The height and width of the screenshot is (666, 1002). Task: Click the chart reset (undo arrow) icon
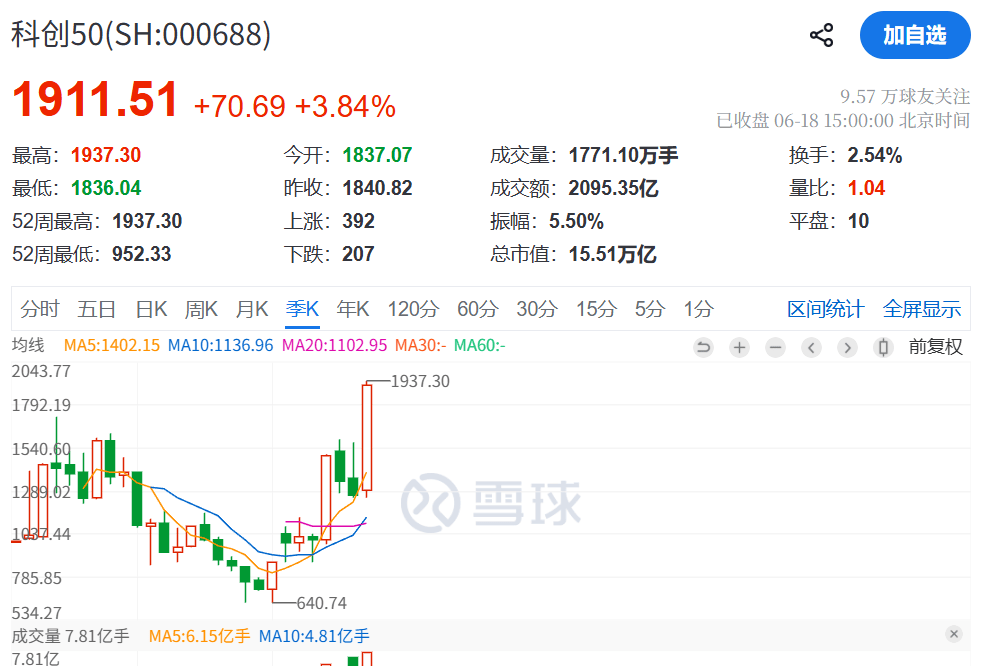tap(704, 348)
